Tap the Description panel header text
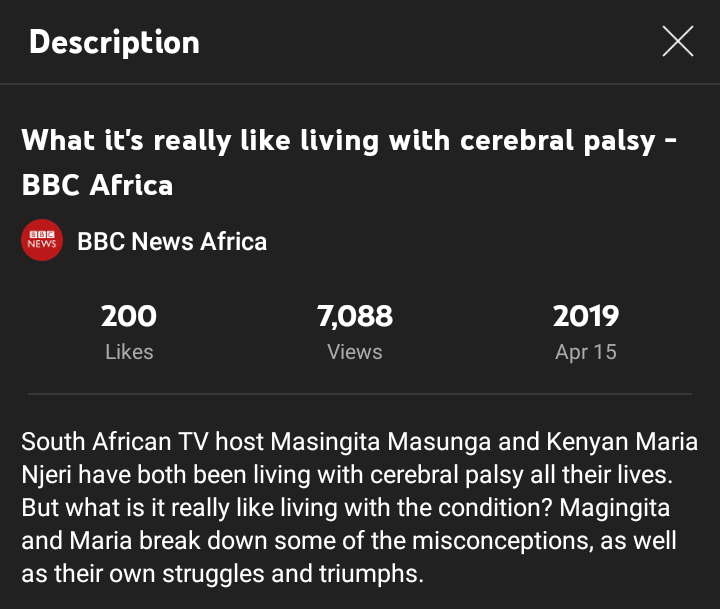Screen dimensions: 720x609 [114, 42]
